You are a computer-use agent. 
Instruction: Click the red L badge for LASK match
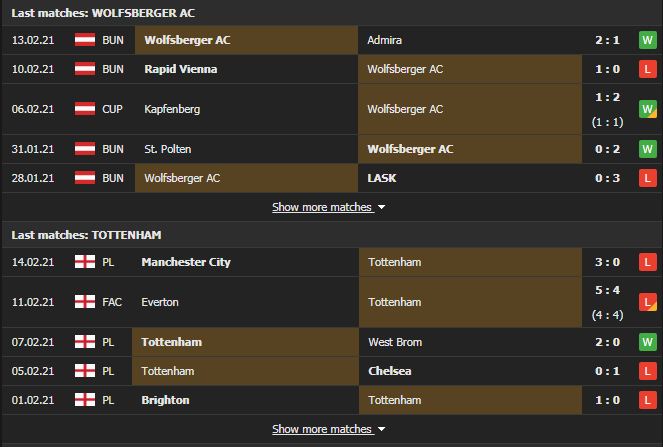coord(647,178)
